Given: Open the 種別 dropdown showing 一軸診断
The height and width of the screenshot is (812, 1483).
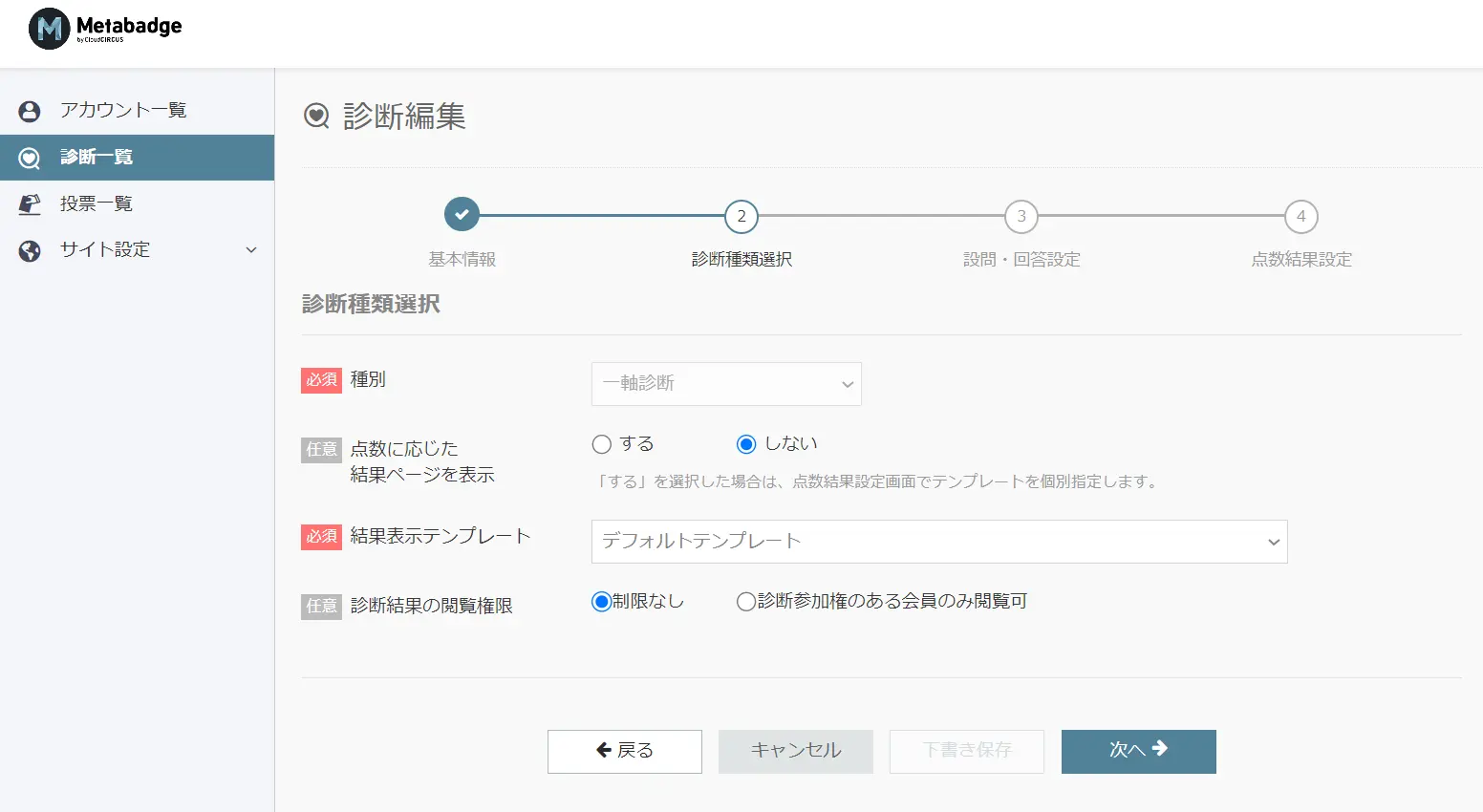Looking at the screenshot, I should tap(726, 384).
